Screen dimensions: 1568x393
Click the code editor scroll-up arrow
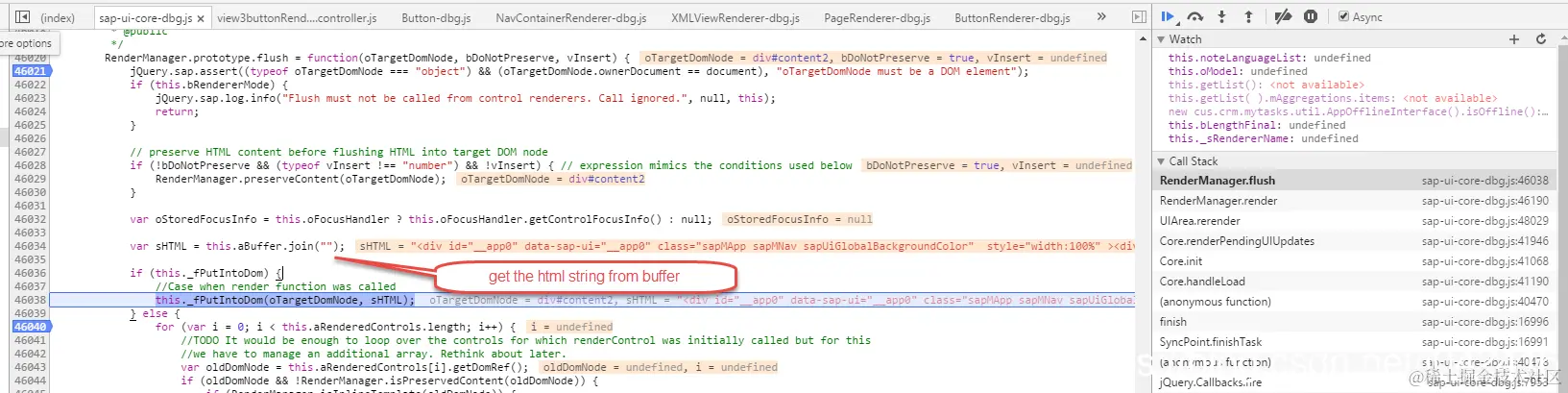1143,39
